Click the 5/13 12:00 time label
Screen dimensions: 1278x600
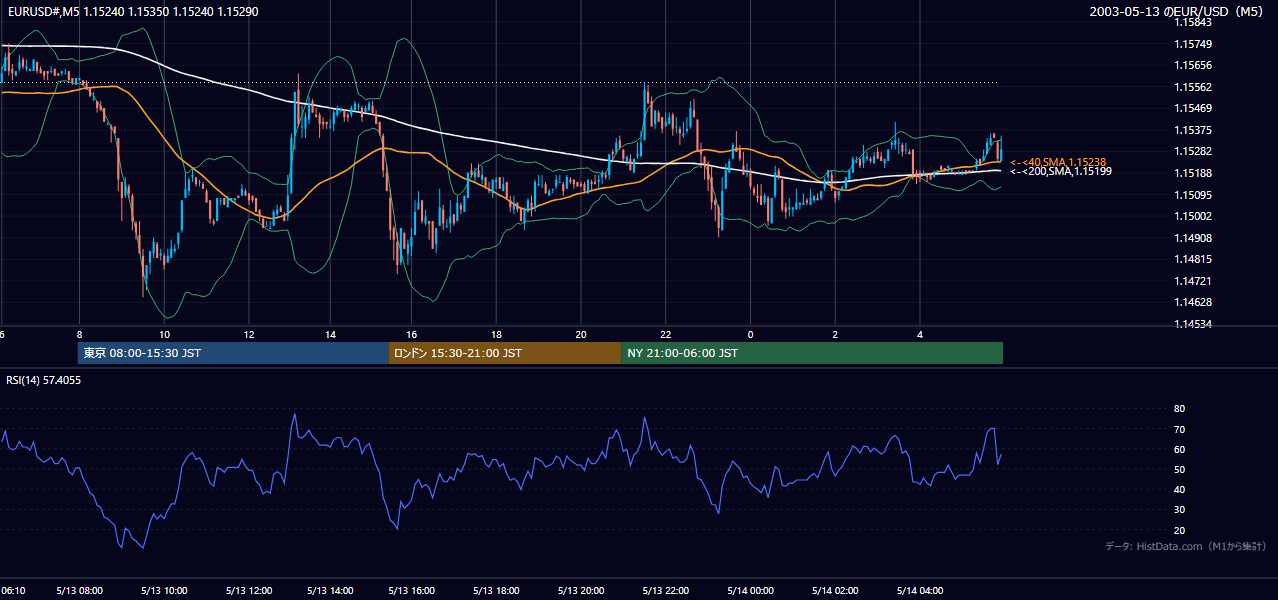[x=248, y=591]
